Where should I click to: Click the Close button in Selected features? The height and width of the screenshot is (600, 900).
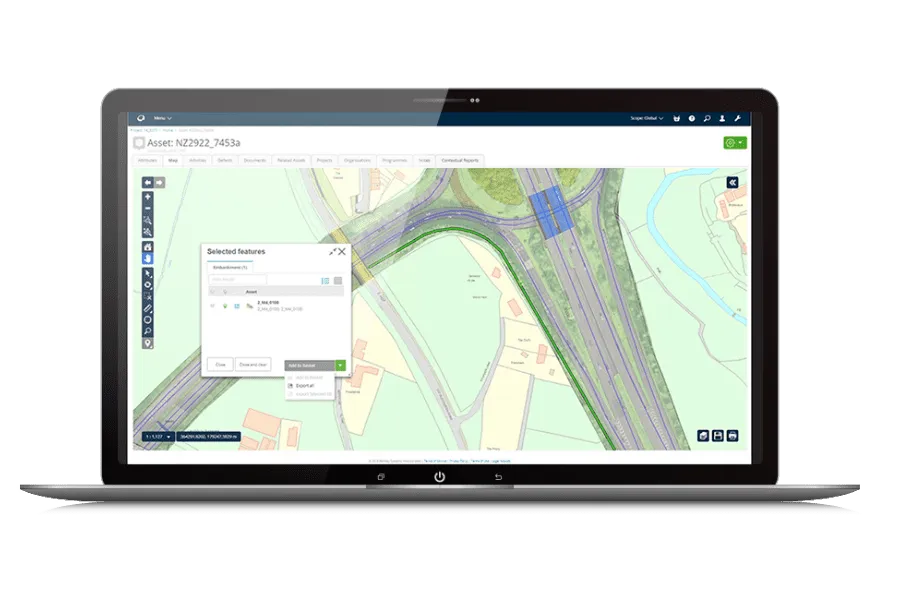220,365
